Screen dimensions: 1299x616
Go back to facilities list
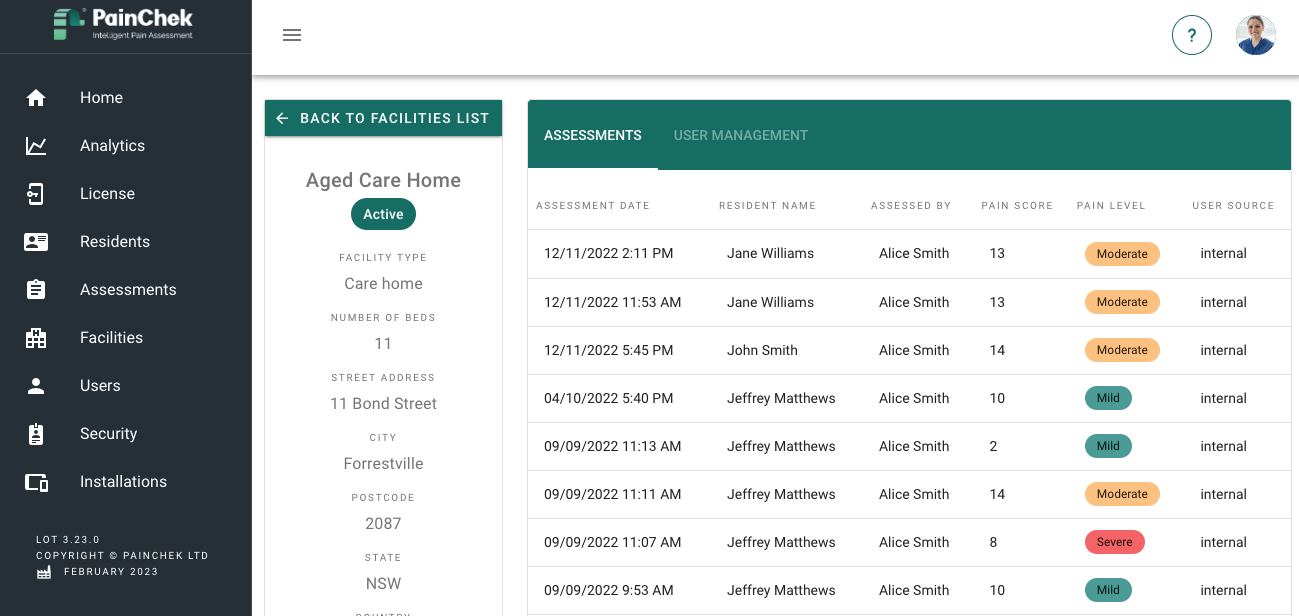383,118
